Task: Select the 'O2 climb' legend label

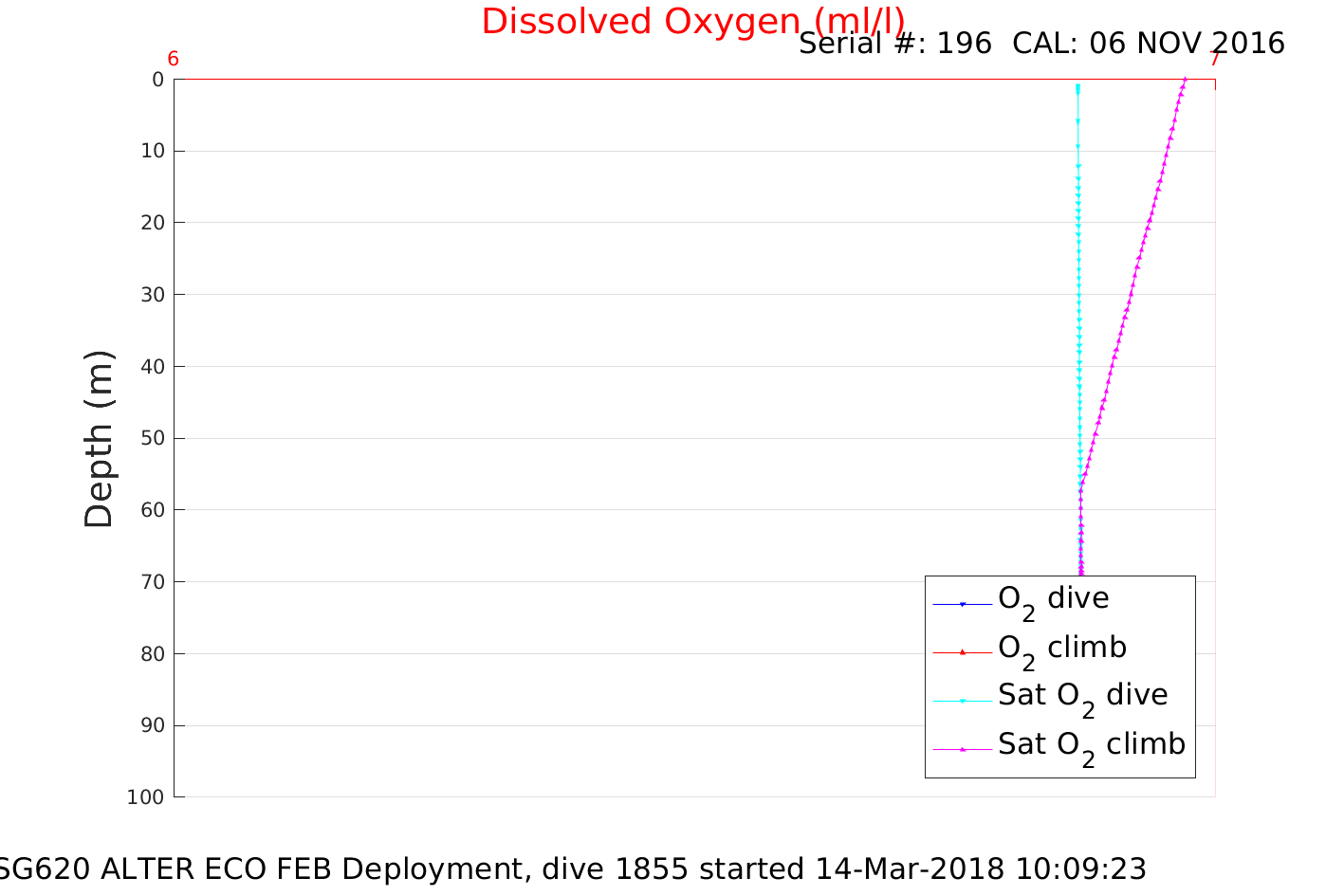Action: pyautogui.click(x=1061, y=649)
